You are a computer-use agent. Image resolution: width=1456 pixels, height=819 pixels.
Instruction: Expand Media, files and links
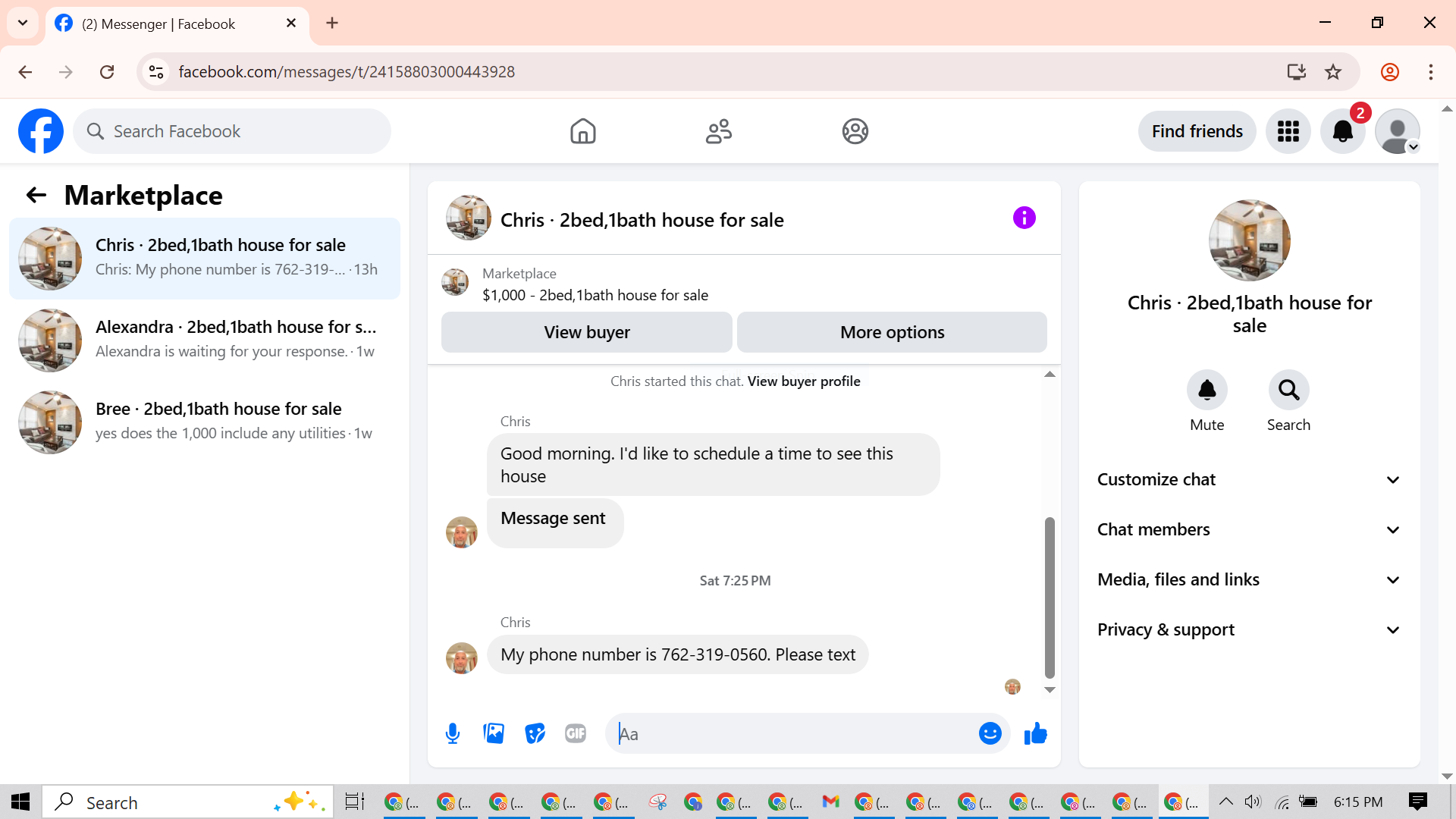(x=1249, y=579)
